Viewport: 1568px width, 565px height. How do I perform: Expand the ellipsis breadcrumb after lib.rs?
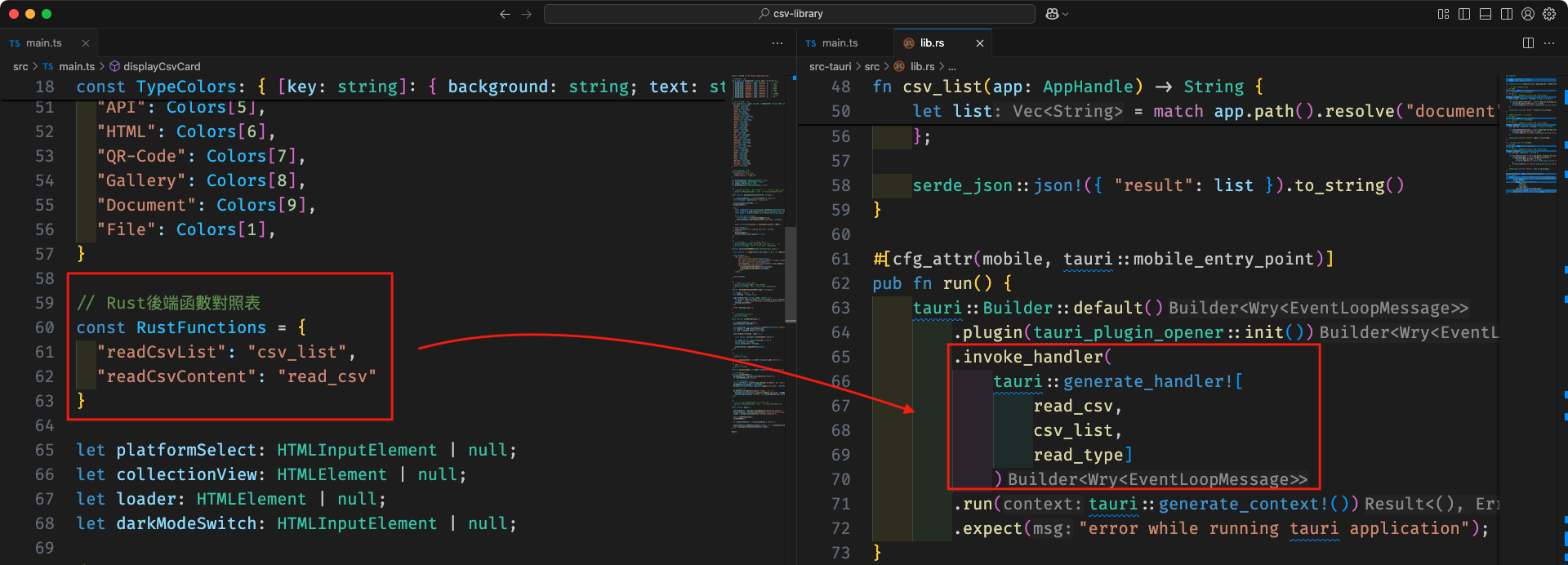pyautogui.click(x=952, y=67)
